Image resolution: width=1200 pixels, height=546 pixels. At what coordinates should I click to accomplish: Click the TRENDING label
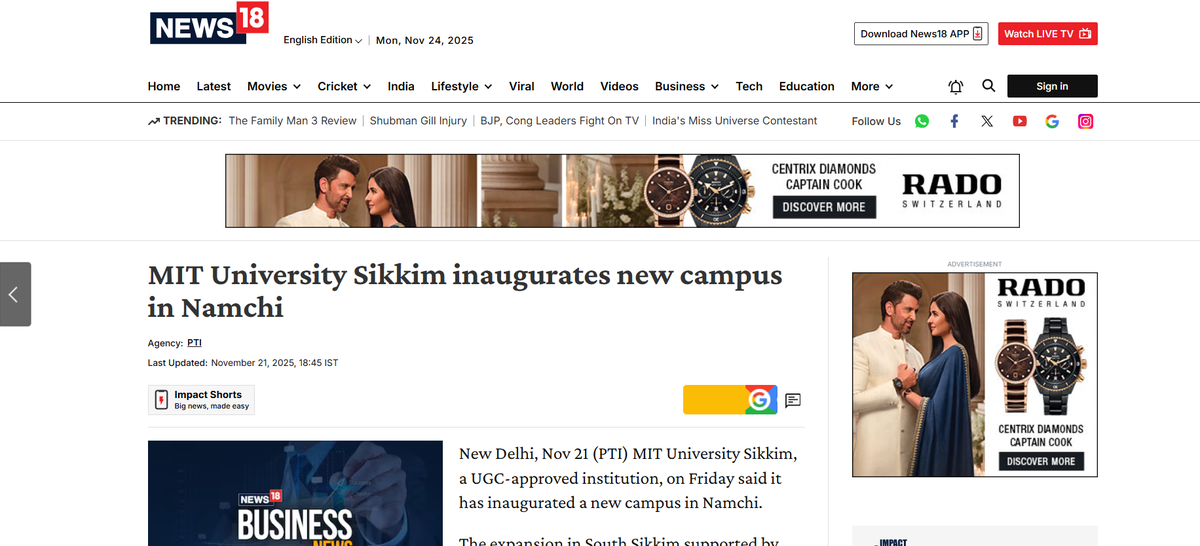click(192, 121)
